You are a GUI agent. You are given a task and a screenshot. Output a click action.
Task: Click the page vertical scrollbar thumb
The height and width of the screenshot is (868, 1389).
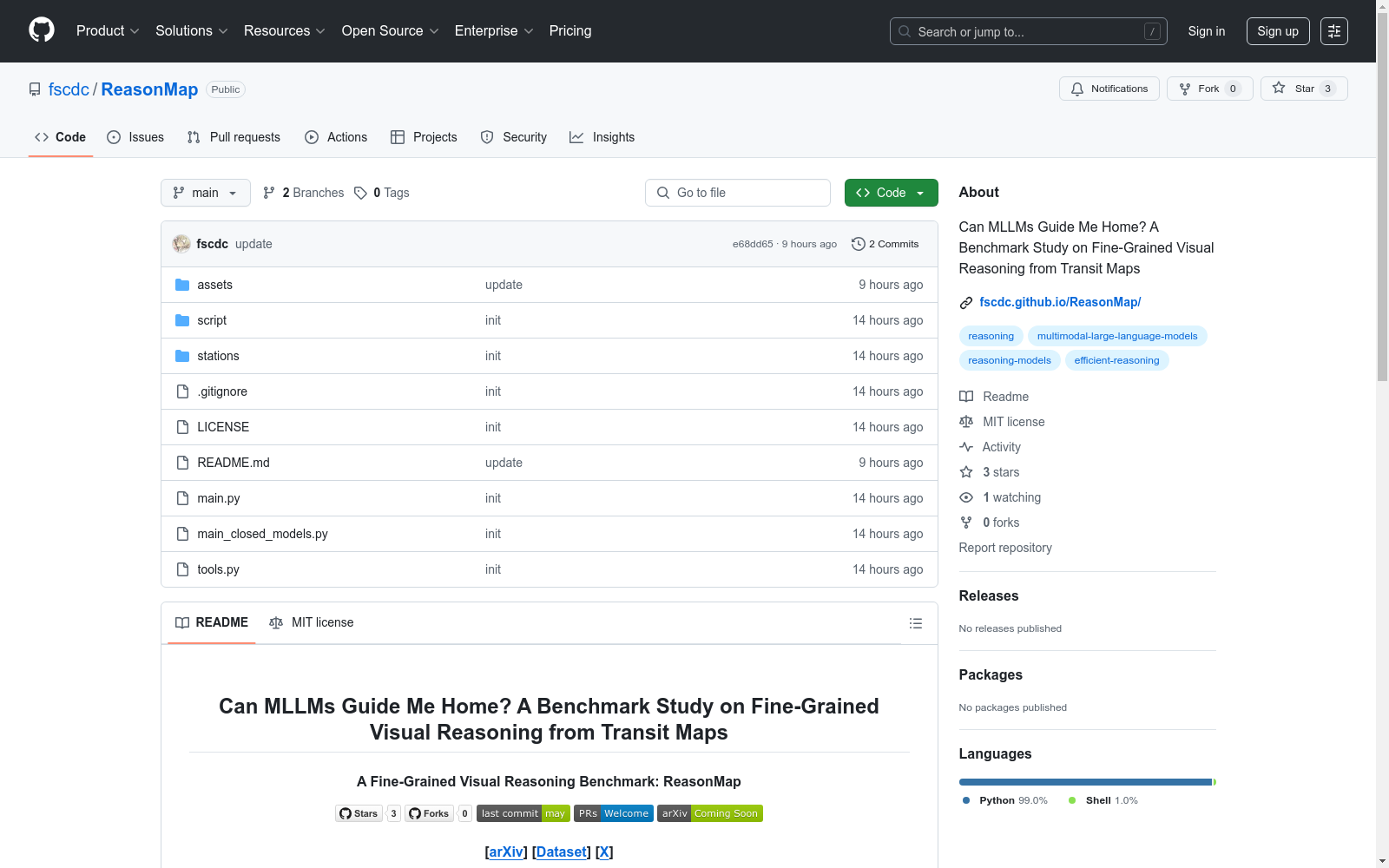1382,196
